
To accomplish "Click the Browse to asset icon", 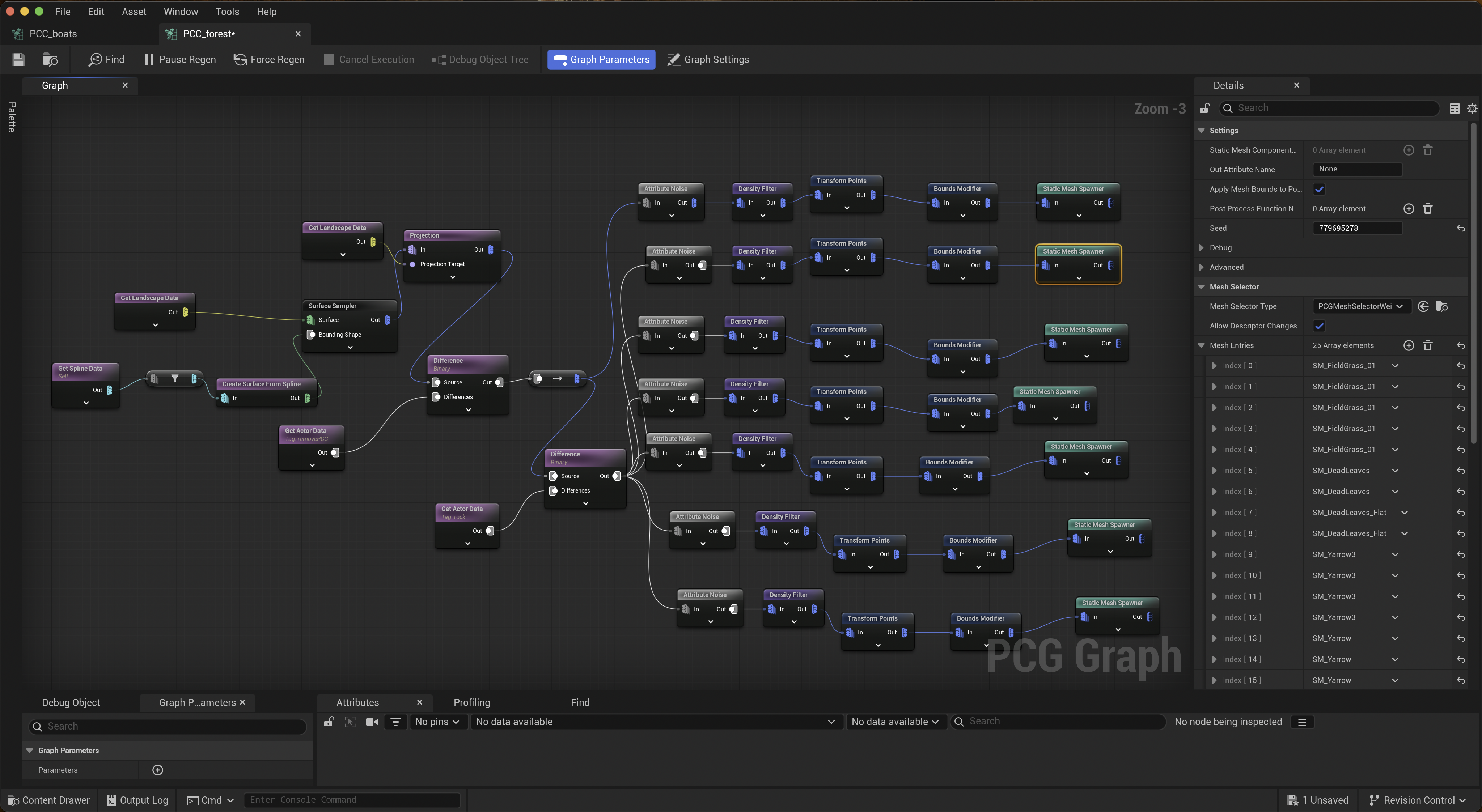I will pyautogui.click(x=50, y=60).
